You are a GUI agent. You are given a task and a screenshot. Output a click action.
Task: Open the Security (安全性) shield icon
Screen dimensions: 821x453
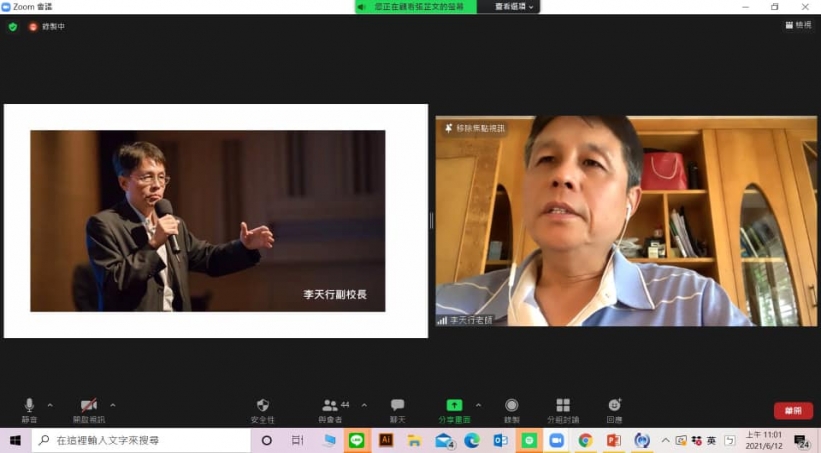click(263, 406)
